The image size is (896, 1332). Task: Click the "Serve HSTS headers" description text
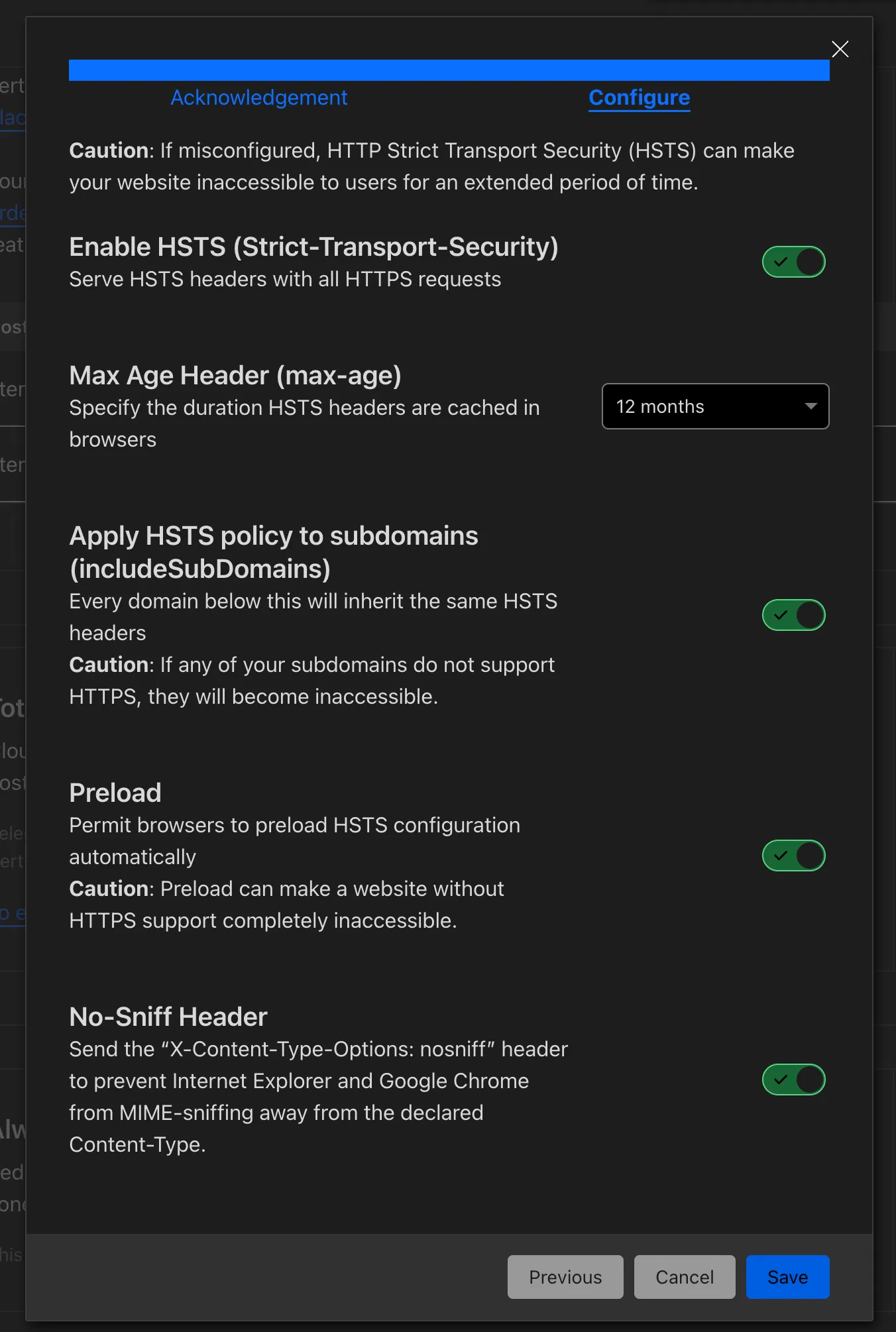[285, 280]
